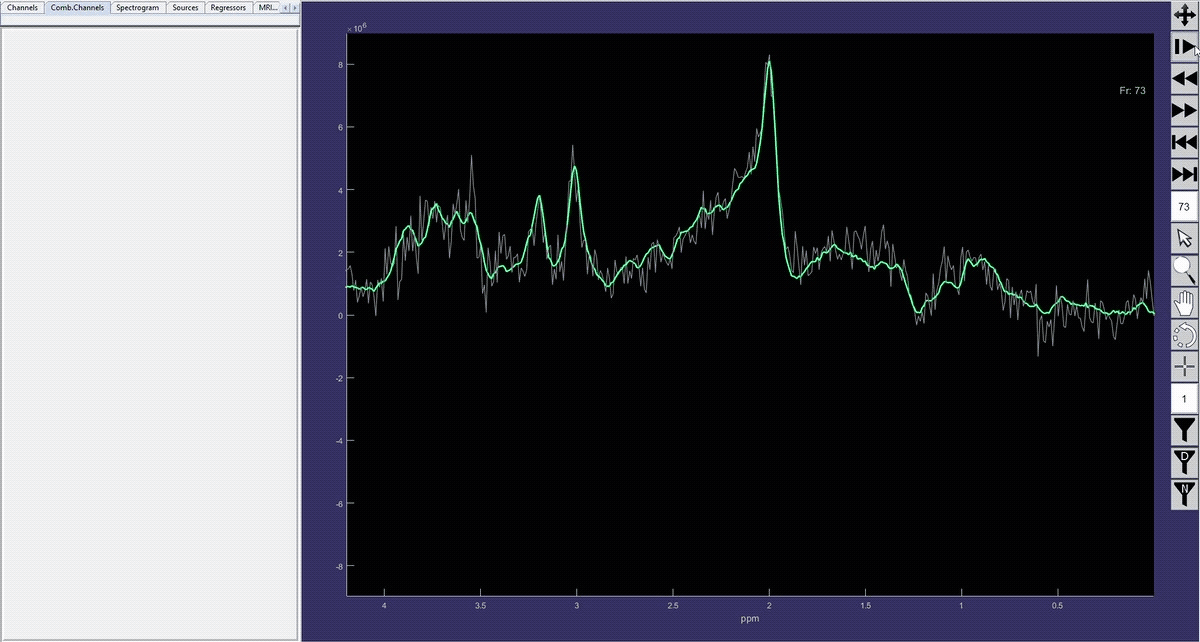This screenshot has width=1200, height=642.
Task: Click the rotate/reset circular arrow icon
Action: [x=1184, y=334]
